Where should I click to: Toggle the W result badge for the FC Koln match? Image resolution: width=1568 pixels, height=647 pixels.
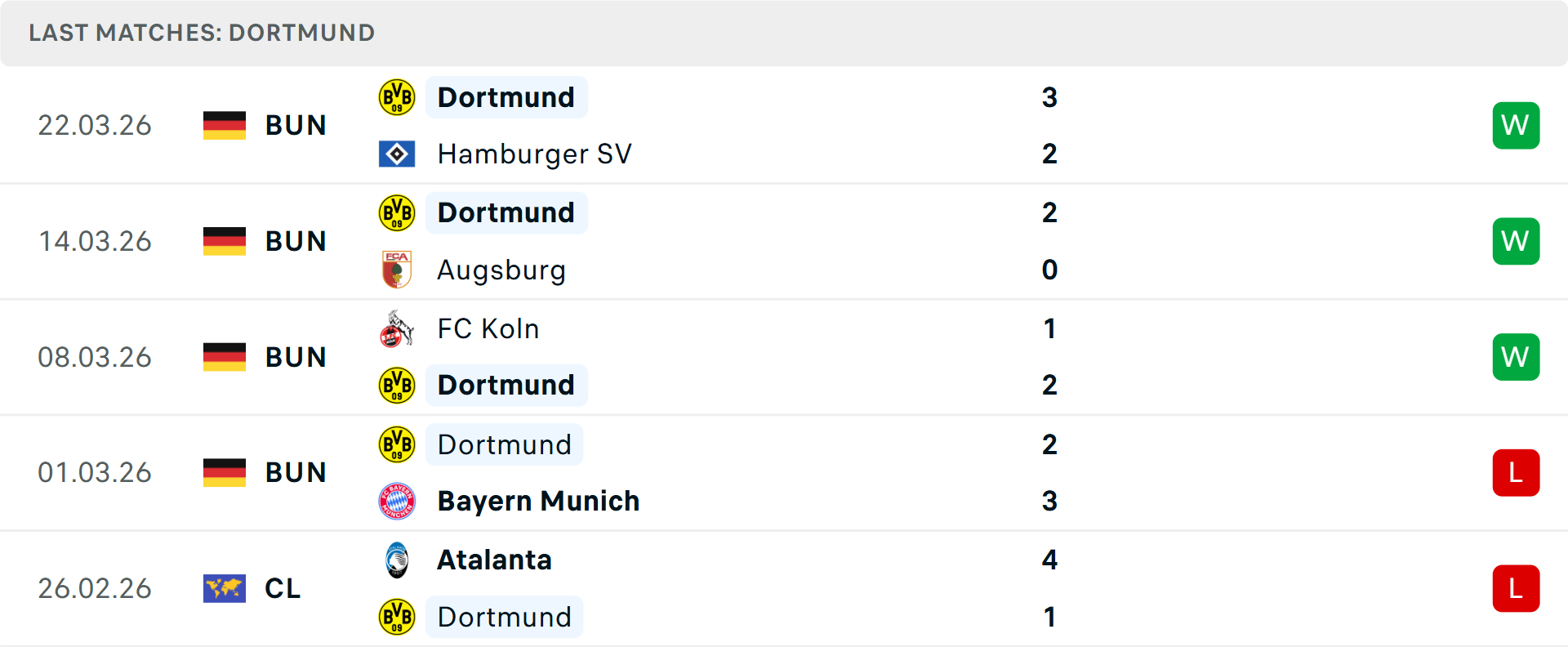coord(1516,356)
